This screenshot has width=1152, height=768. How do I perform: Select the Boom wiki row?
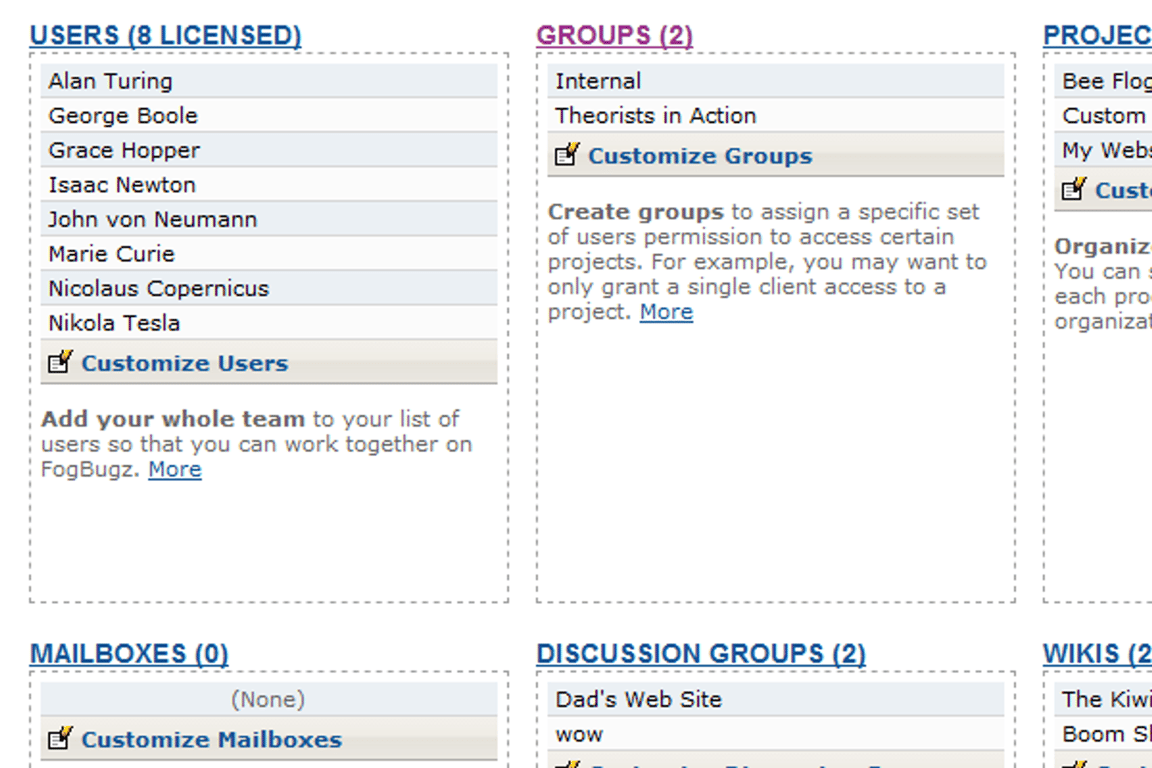[x=1104, y=733]
